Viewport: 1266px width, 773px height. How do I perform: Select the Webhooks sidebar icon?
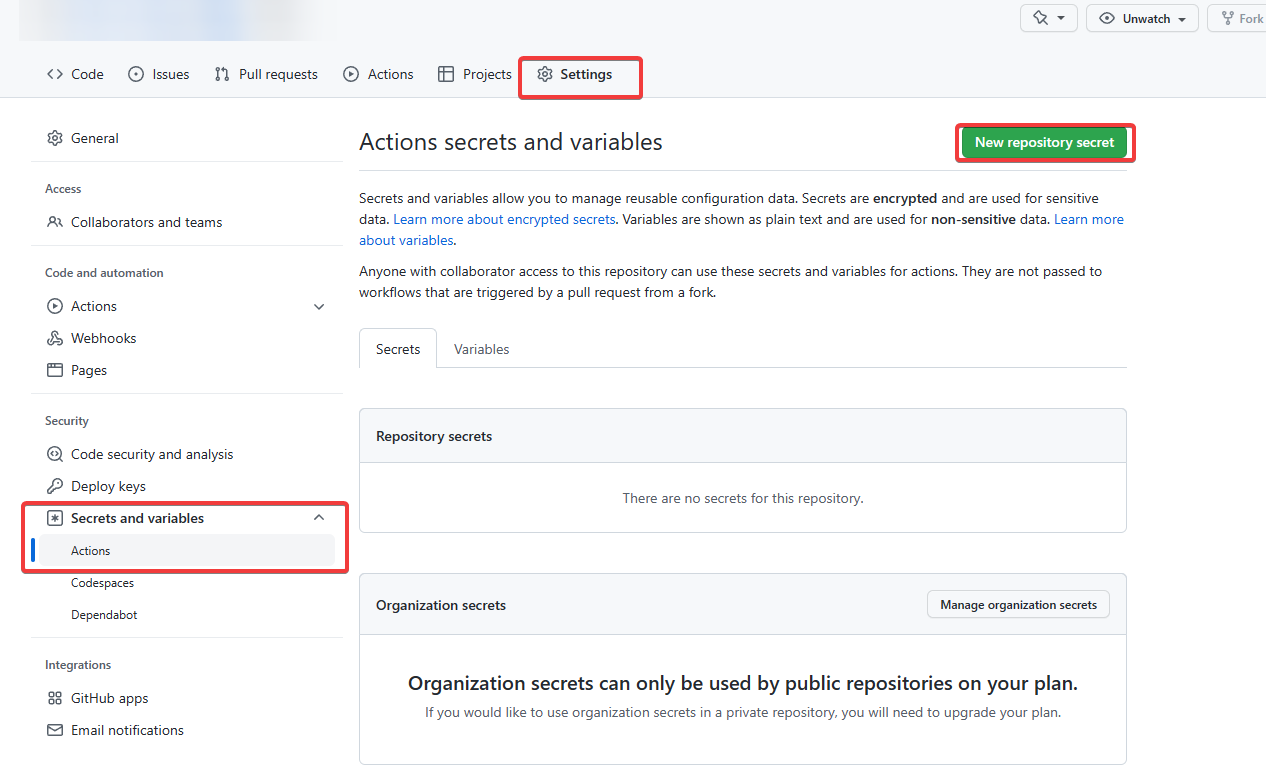[x=55, y=338]
